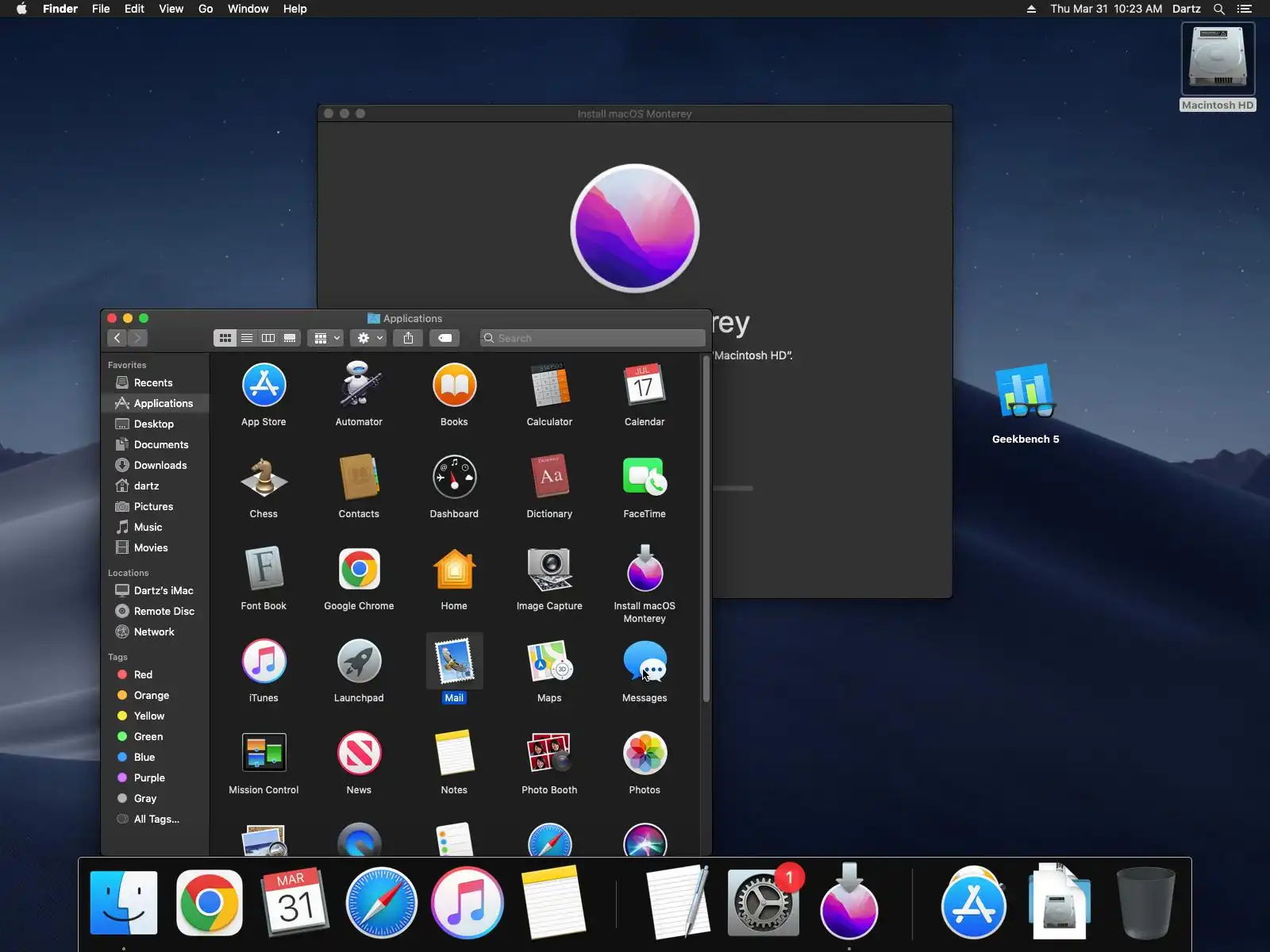Select the Mission Control app icon

(264, 754)
